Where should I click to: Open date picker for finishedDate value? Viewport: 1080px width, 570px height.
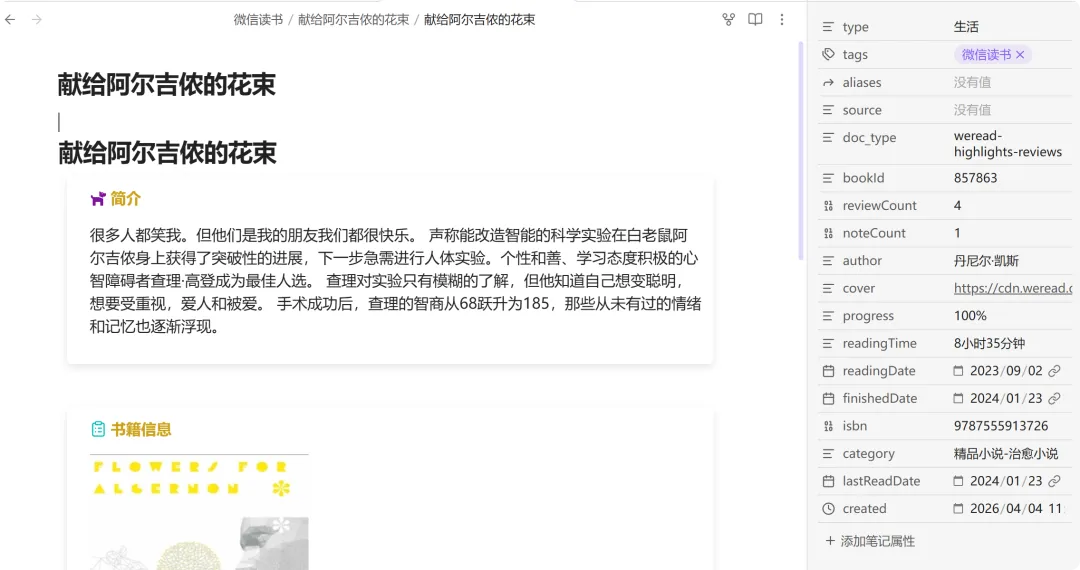958,399
